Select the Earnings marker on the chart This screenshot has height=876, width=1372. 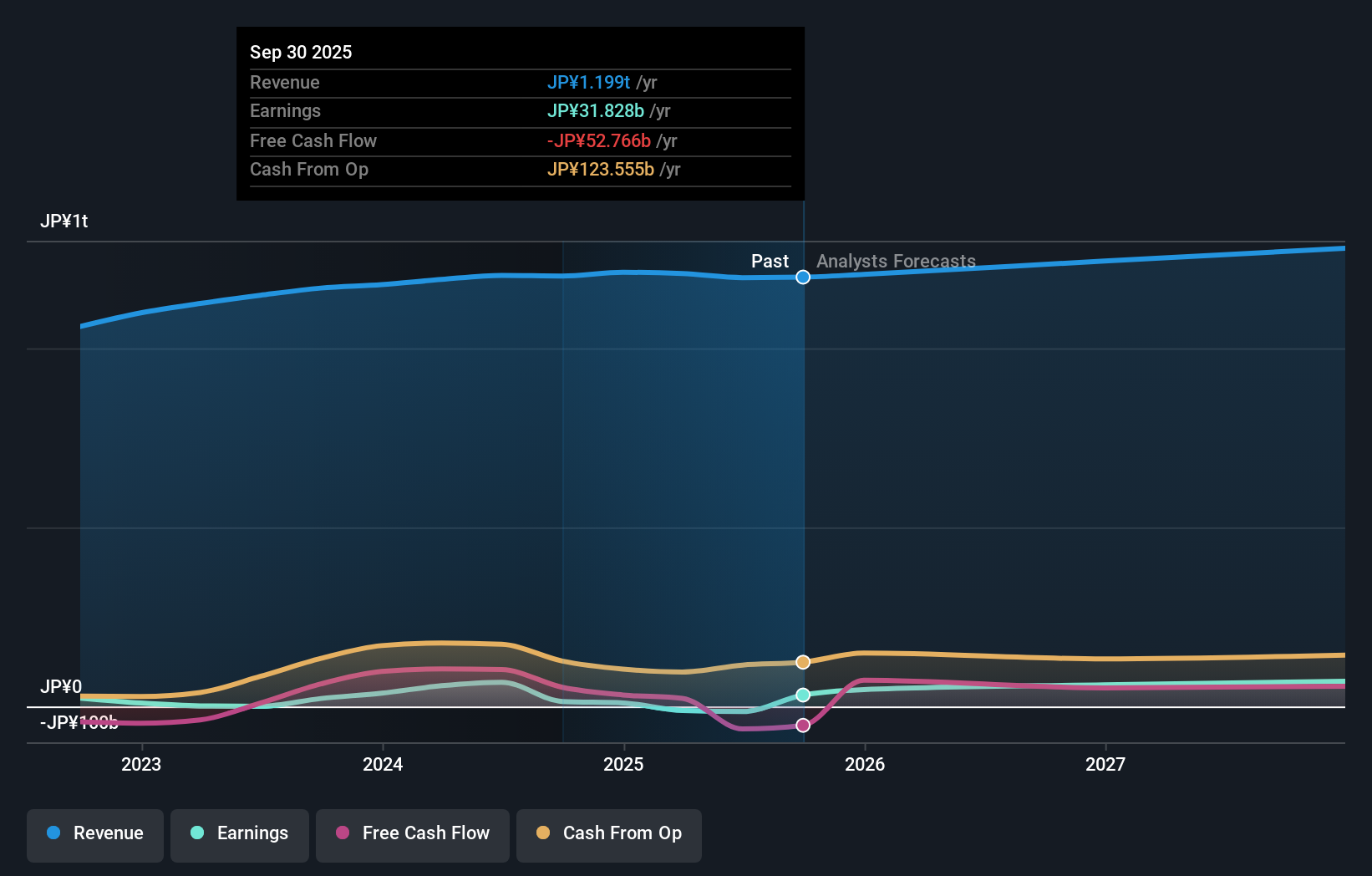[x=803, y=694]
